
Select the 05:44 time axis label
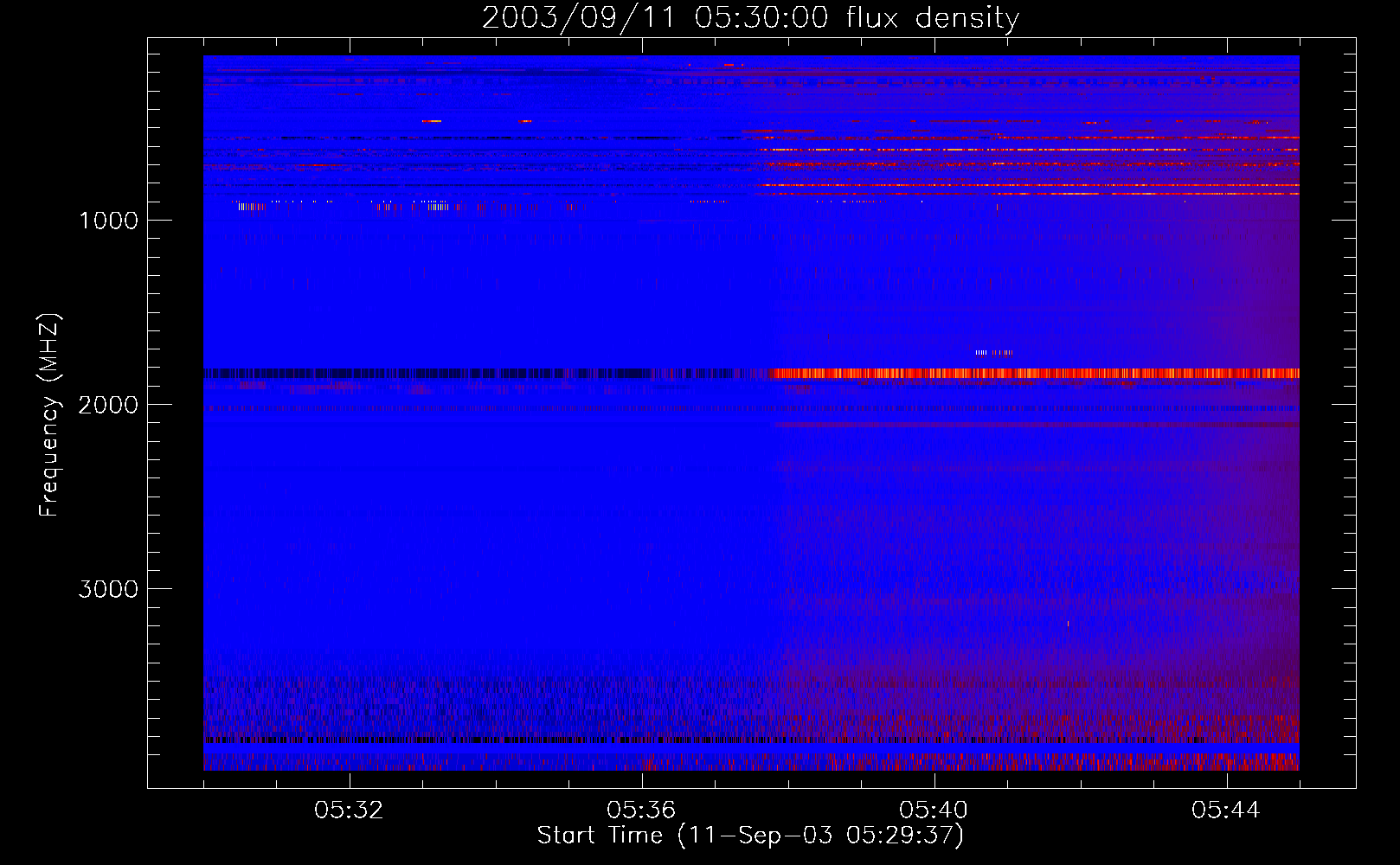tap(1226, 811)
